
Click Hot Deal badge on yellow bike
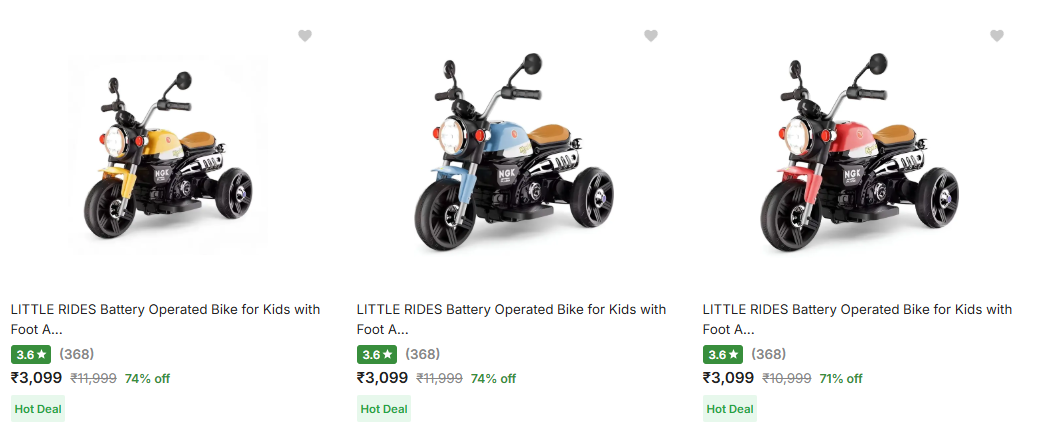point(38,409)
